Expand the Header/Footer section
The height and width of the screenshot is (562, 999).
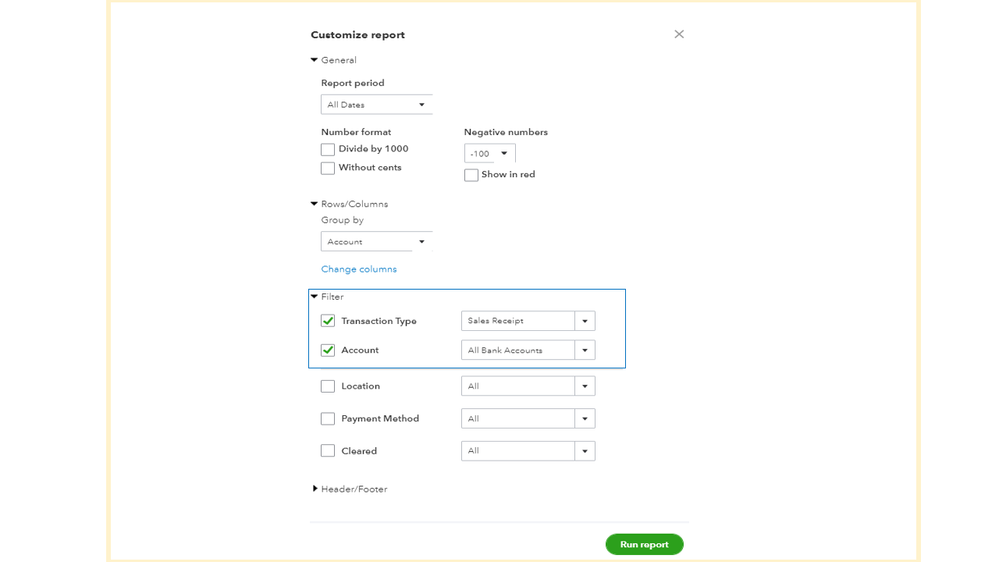click(x=315, y=489)
